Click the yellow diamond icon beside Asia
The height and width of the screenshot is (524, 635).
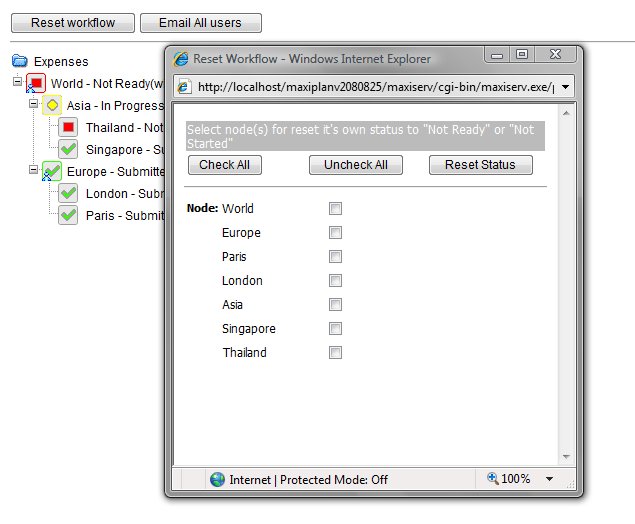tap(52, 105)
